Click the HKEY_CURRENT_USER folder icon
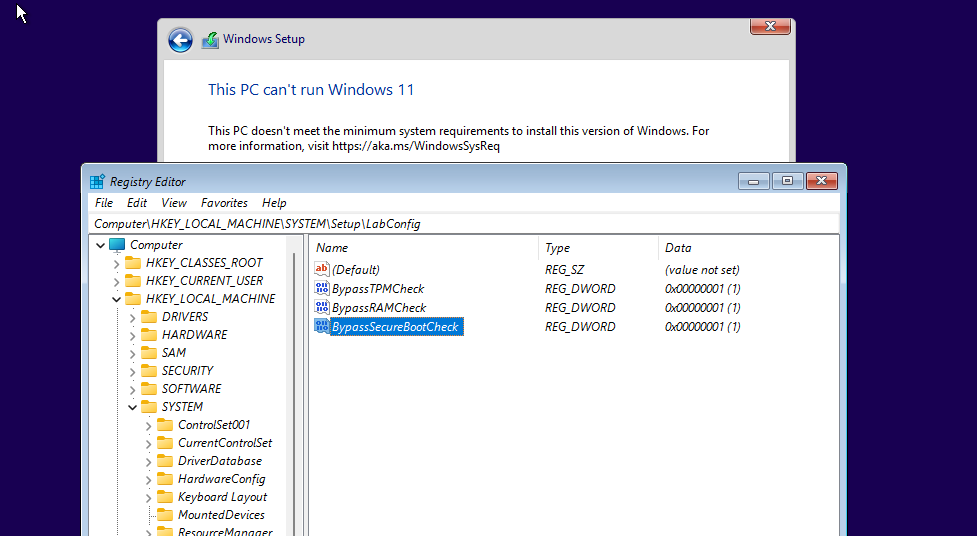Screen dimensions: 977x536 (x=133, y=280)
